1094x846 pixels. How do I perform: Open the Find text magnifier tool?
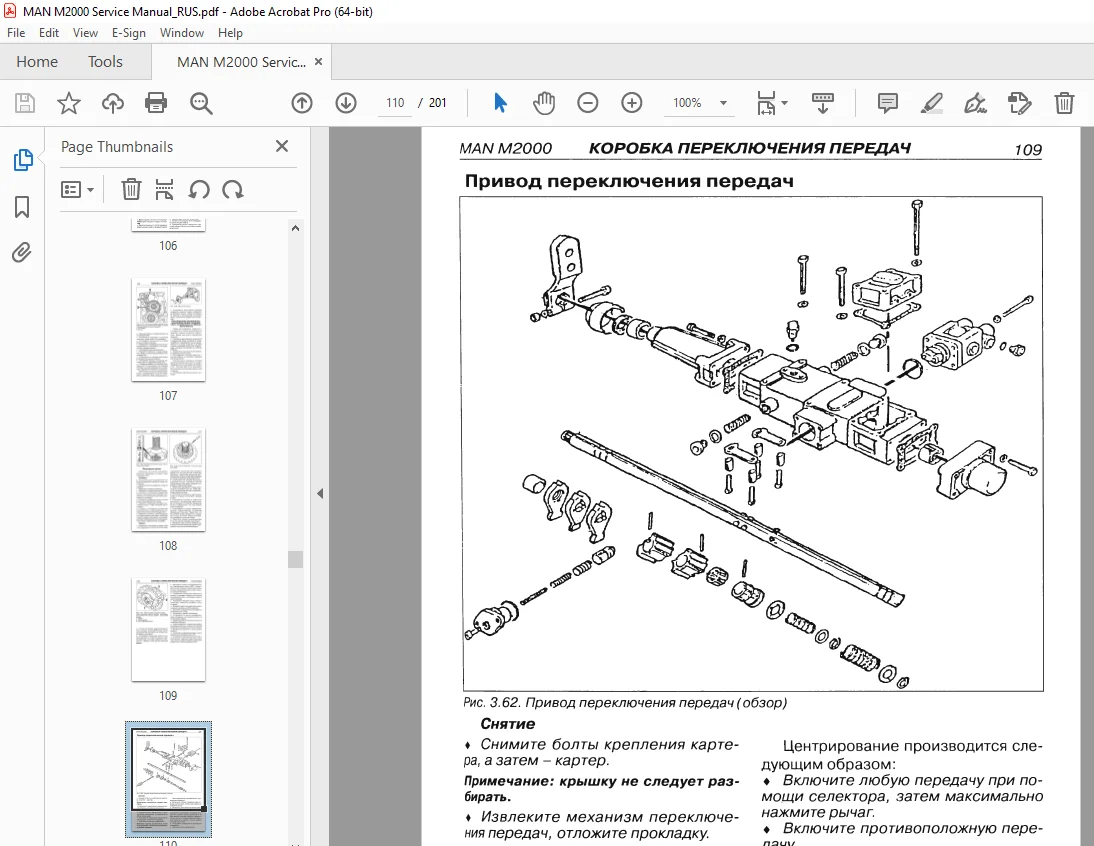(x=201, y=103)
